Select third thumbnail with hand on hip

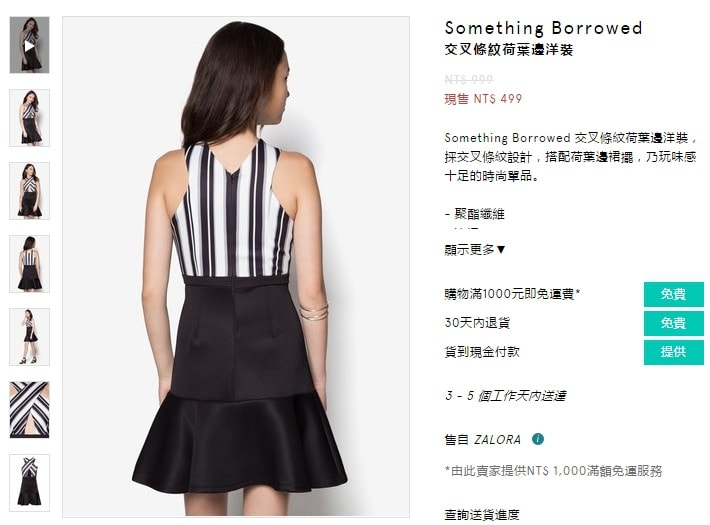[29, 191]
